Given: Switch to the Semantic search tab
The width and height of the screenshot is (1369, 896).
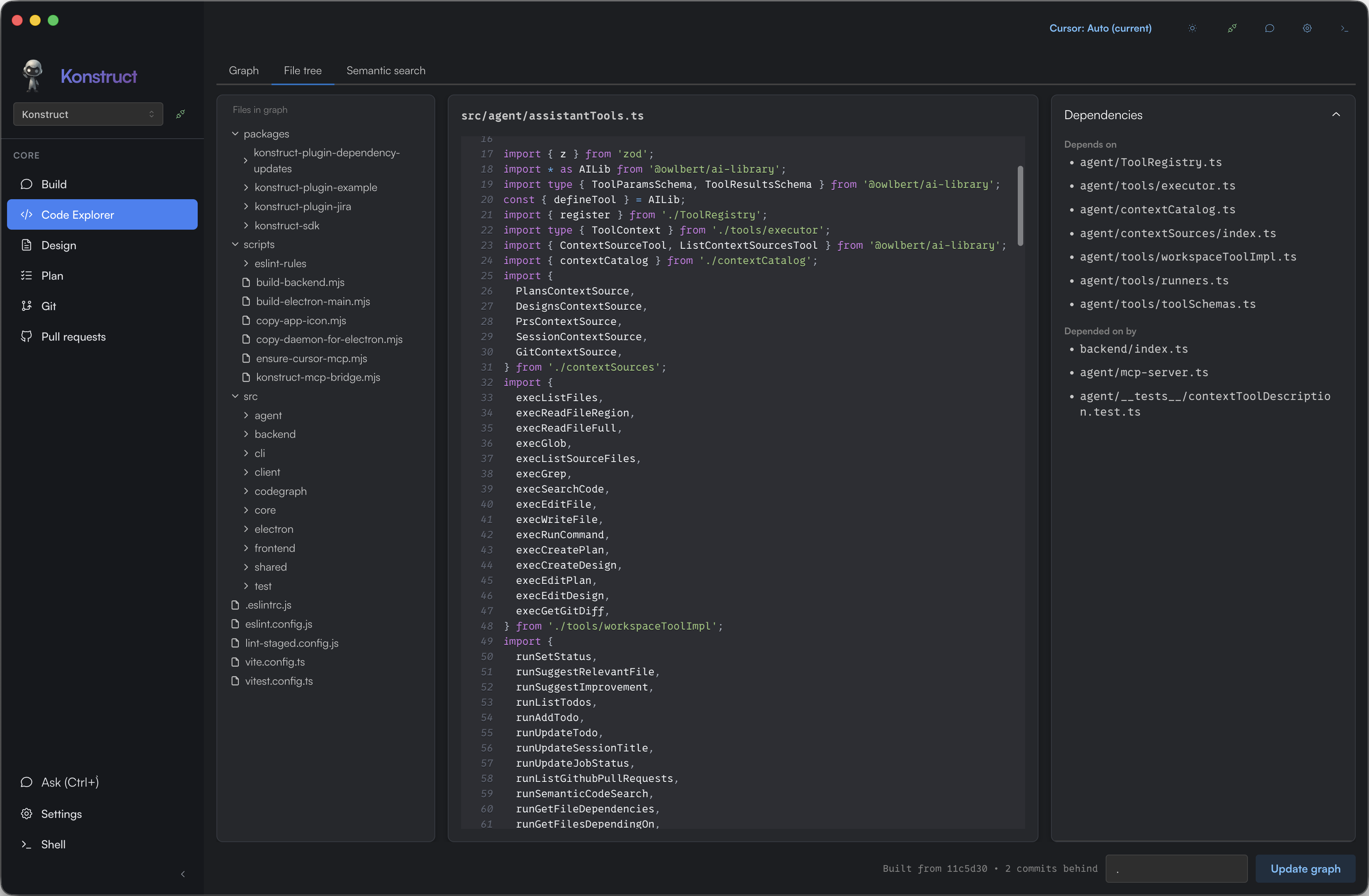Looking at the screenshot, I should 385,70.
